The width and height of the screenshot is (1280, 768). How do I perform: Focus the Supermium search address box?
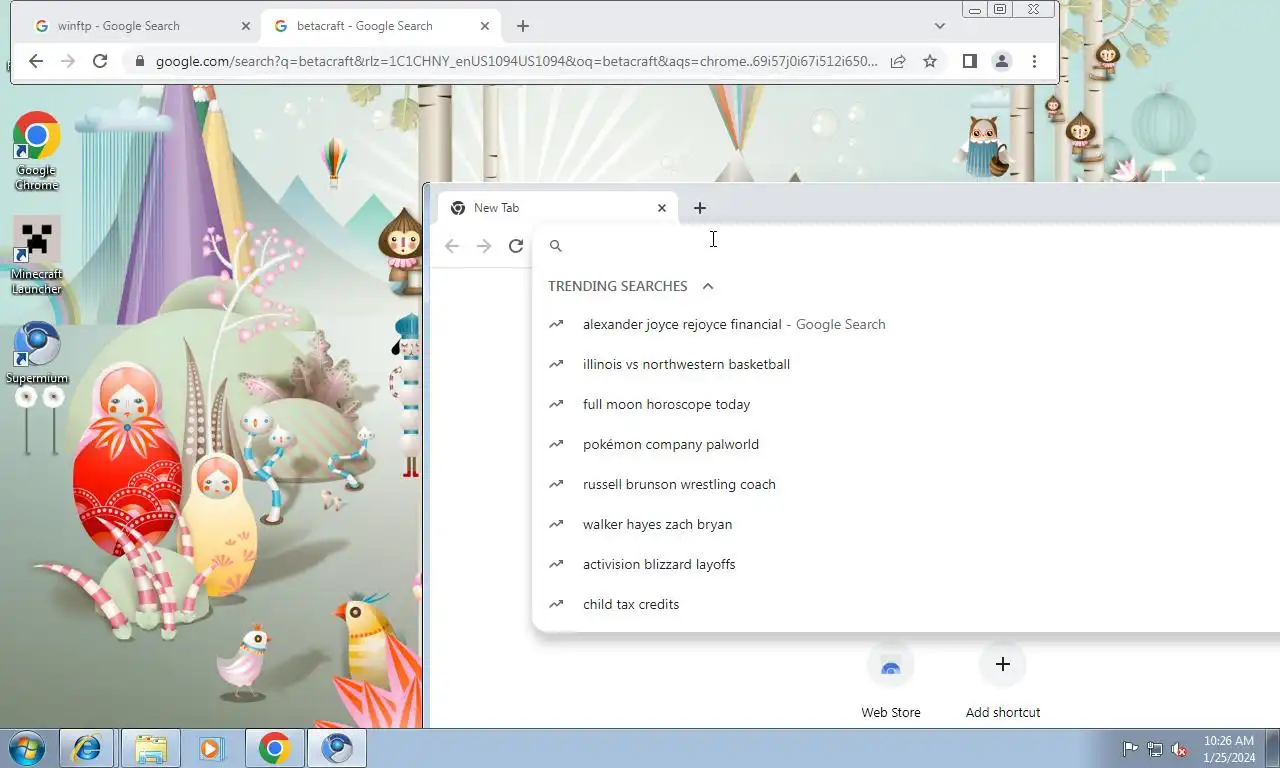tap(906, 245)
